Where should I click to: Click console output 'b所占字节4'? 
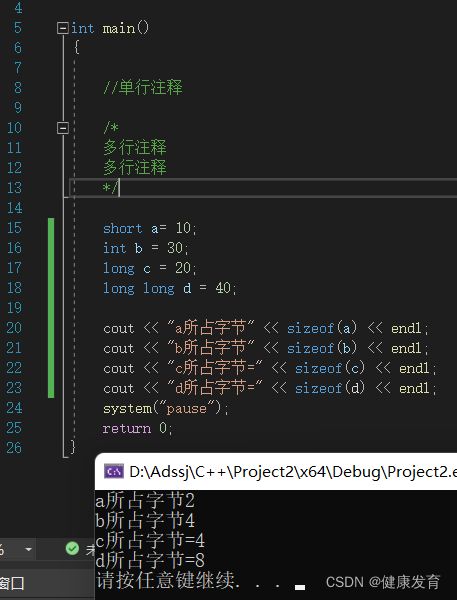(x=145, y=520)
